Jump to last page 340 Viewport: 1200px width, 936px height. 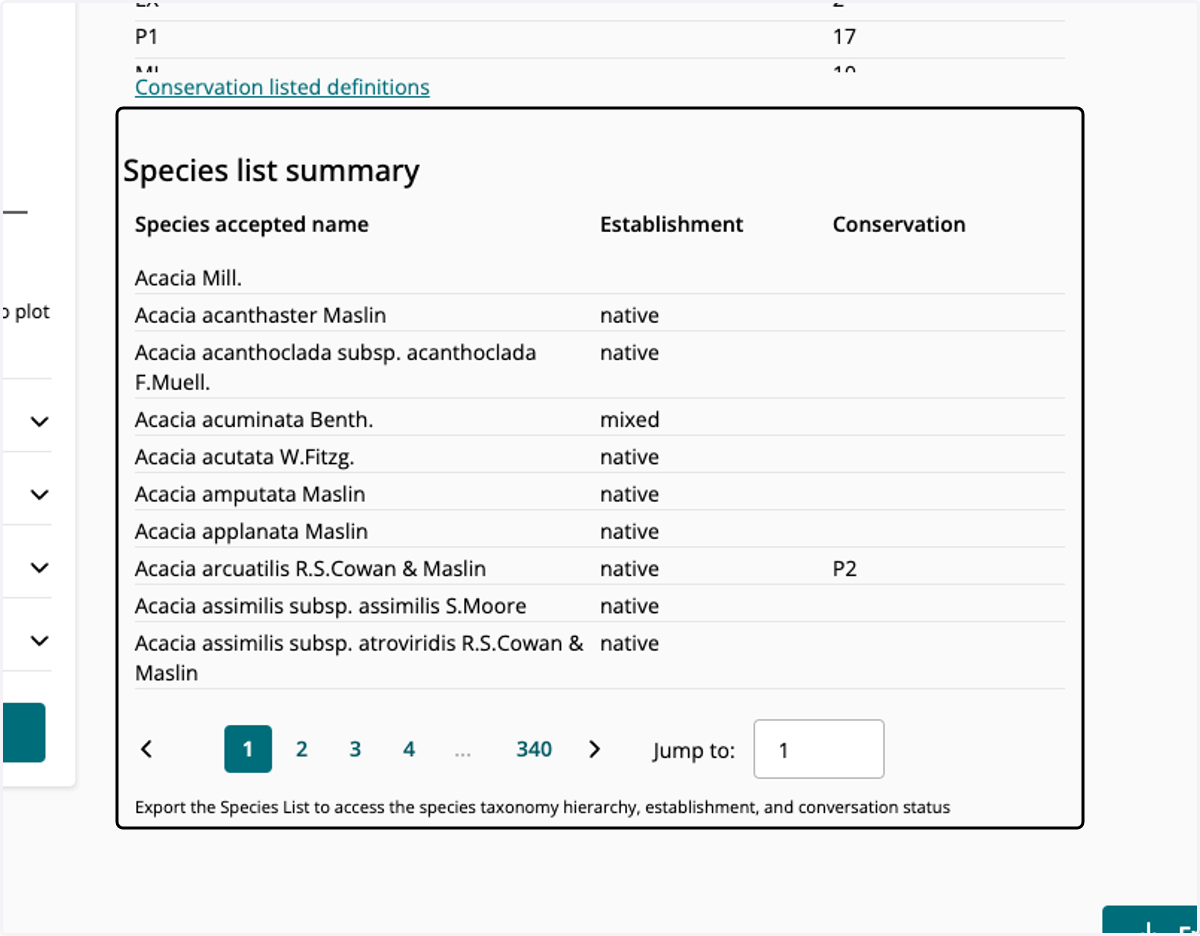click(x=534, y=749)
